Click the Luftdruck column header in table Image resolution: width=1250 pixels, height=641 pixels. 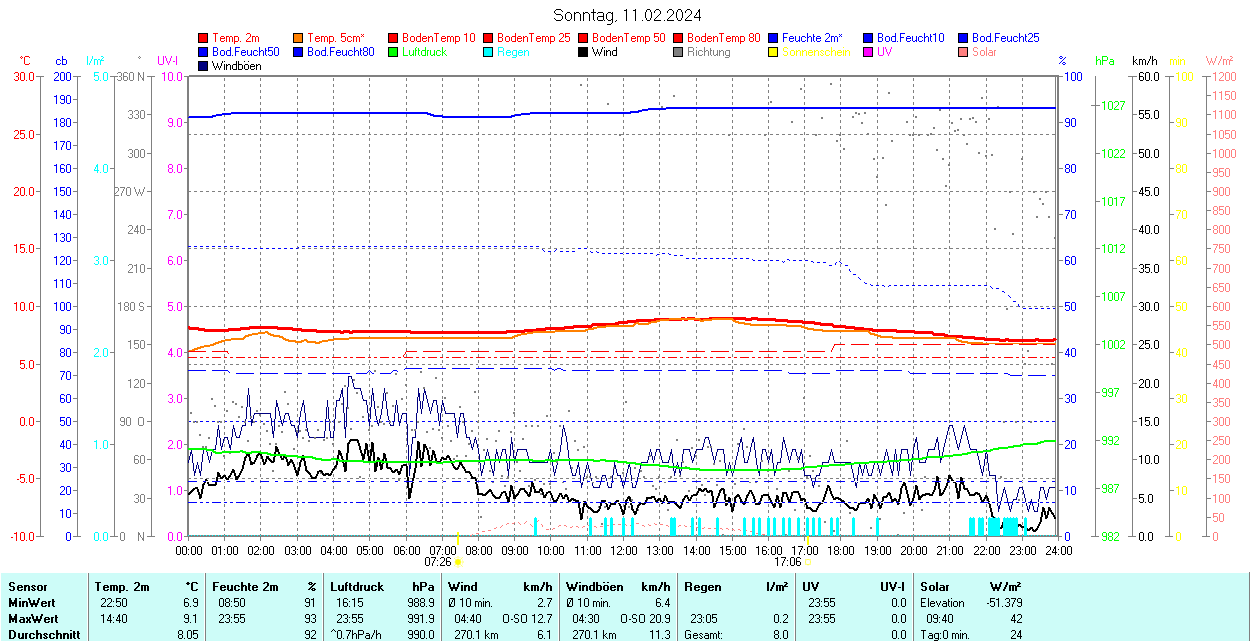click(x=357, y=587)
